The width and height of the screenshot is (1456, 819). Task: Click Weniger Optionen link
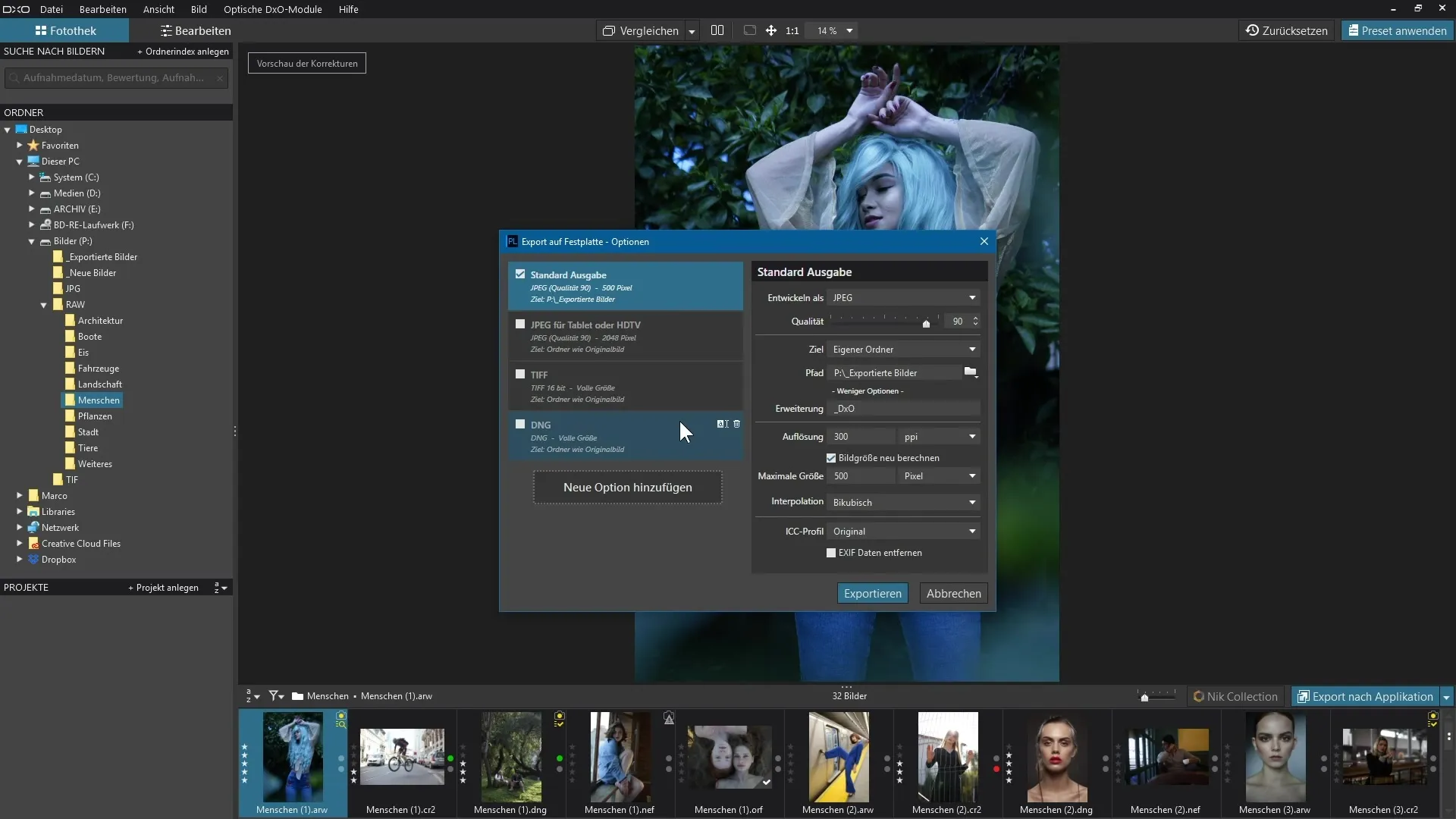tap(868, 391)
